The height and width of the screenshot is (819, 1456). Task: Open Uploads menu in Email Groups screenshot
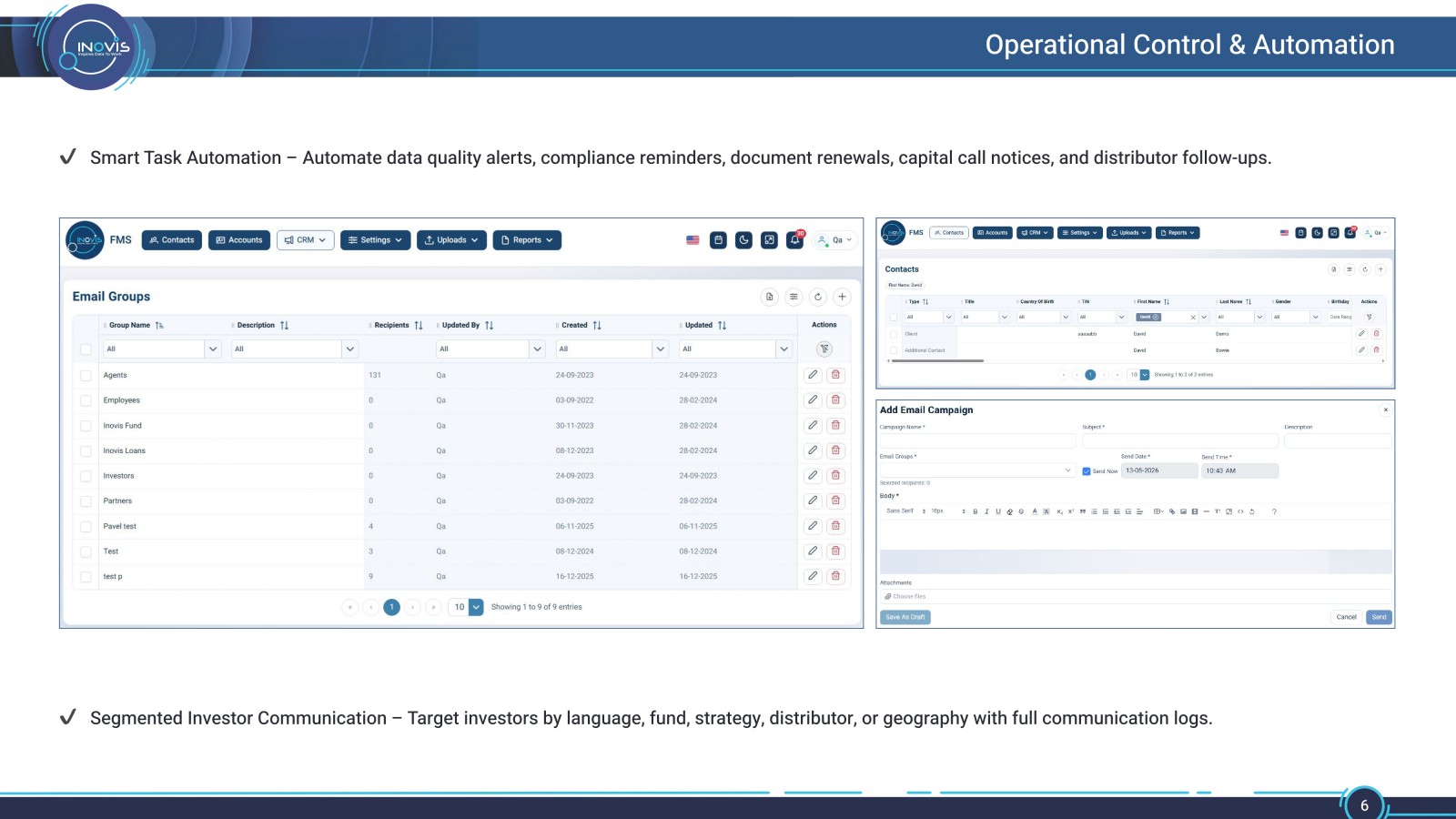451,240
